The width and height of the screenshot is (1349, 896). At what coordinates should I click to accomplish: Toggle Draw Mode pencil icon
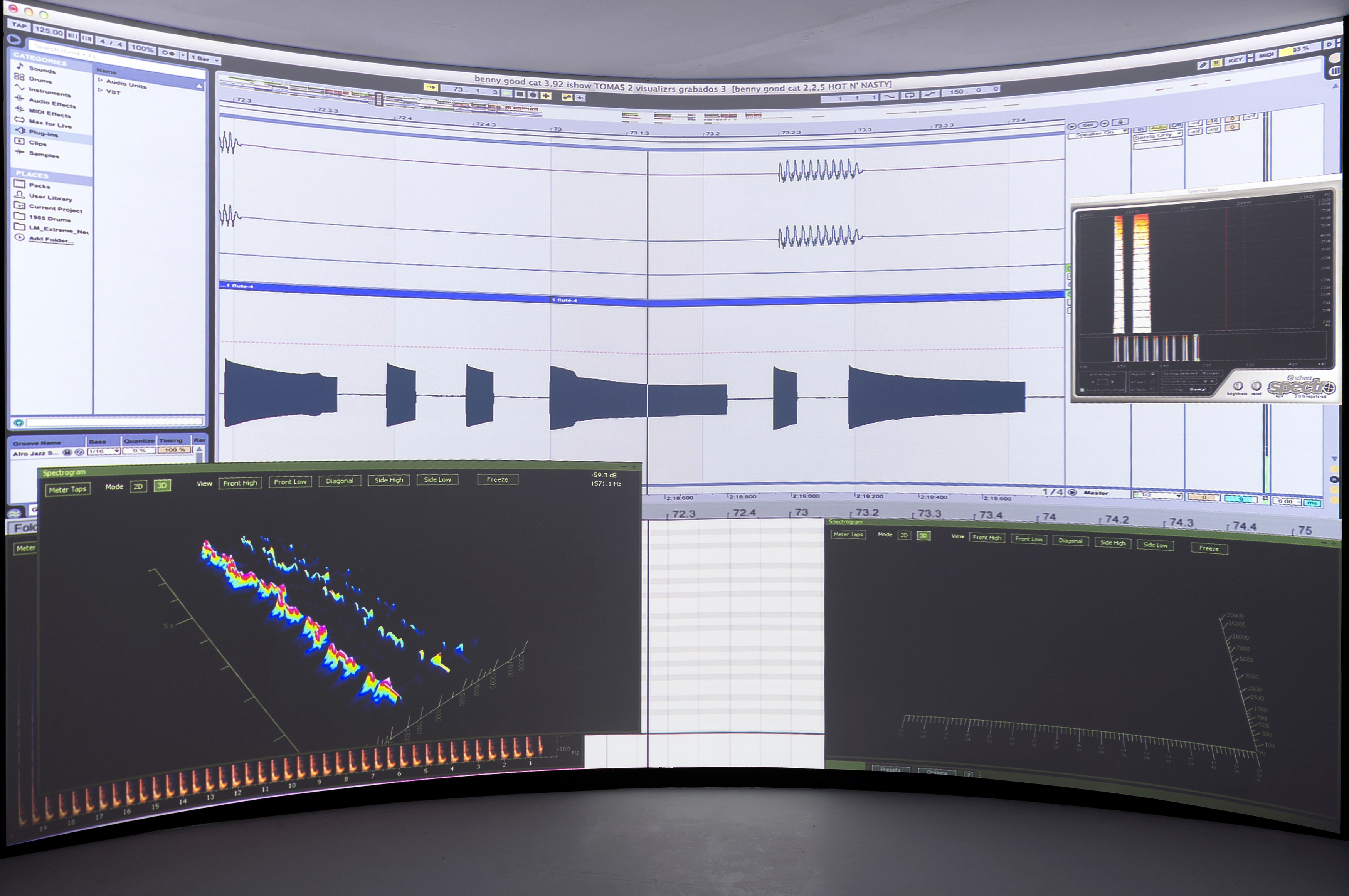click(x=1203, y=65)
